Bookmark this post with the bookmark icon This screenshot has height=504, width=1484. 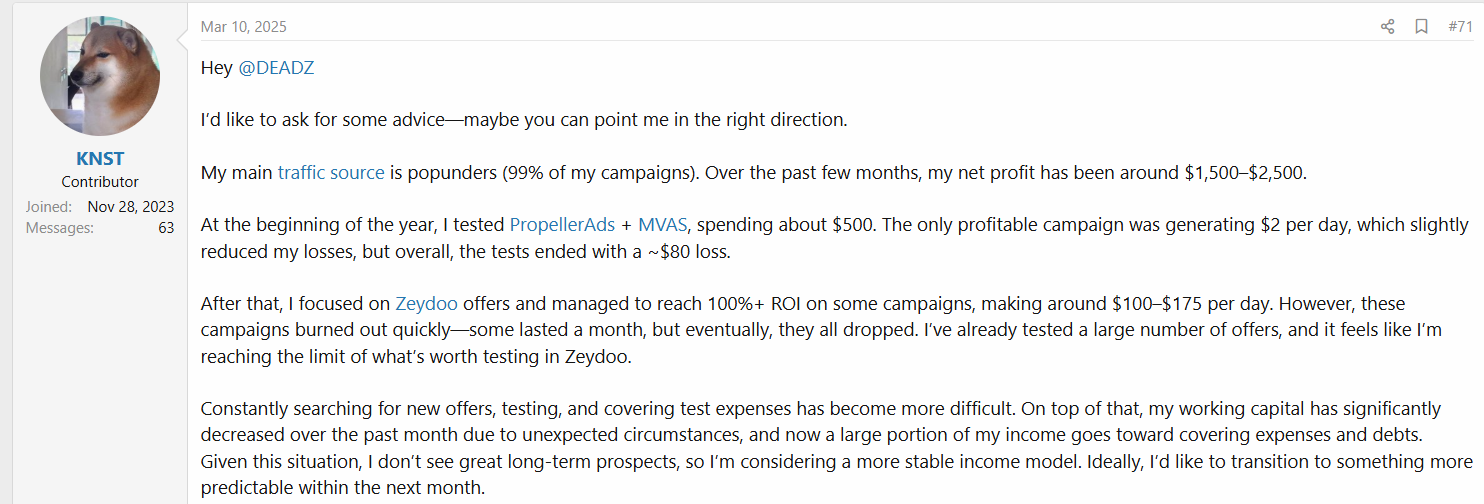click(x=1421, y=27)
